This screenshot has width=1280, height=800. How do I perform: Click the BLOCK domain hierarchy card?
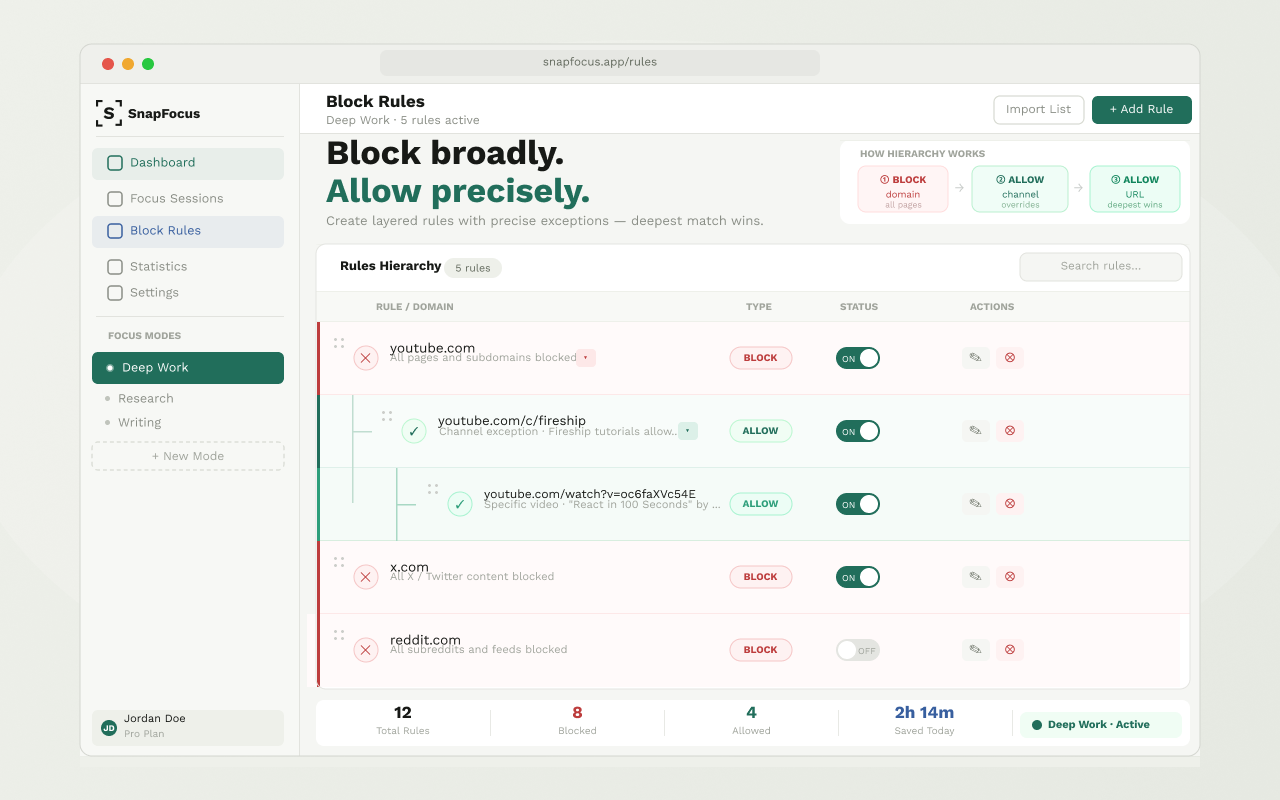903,189
